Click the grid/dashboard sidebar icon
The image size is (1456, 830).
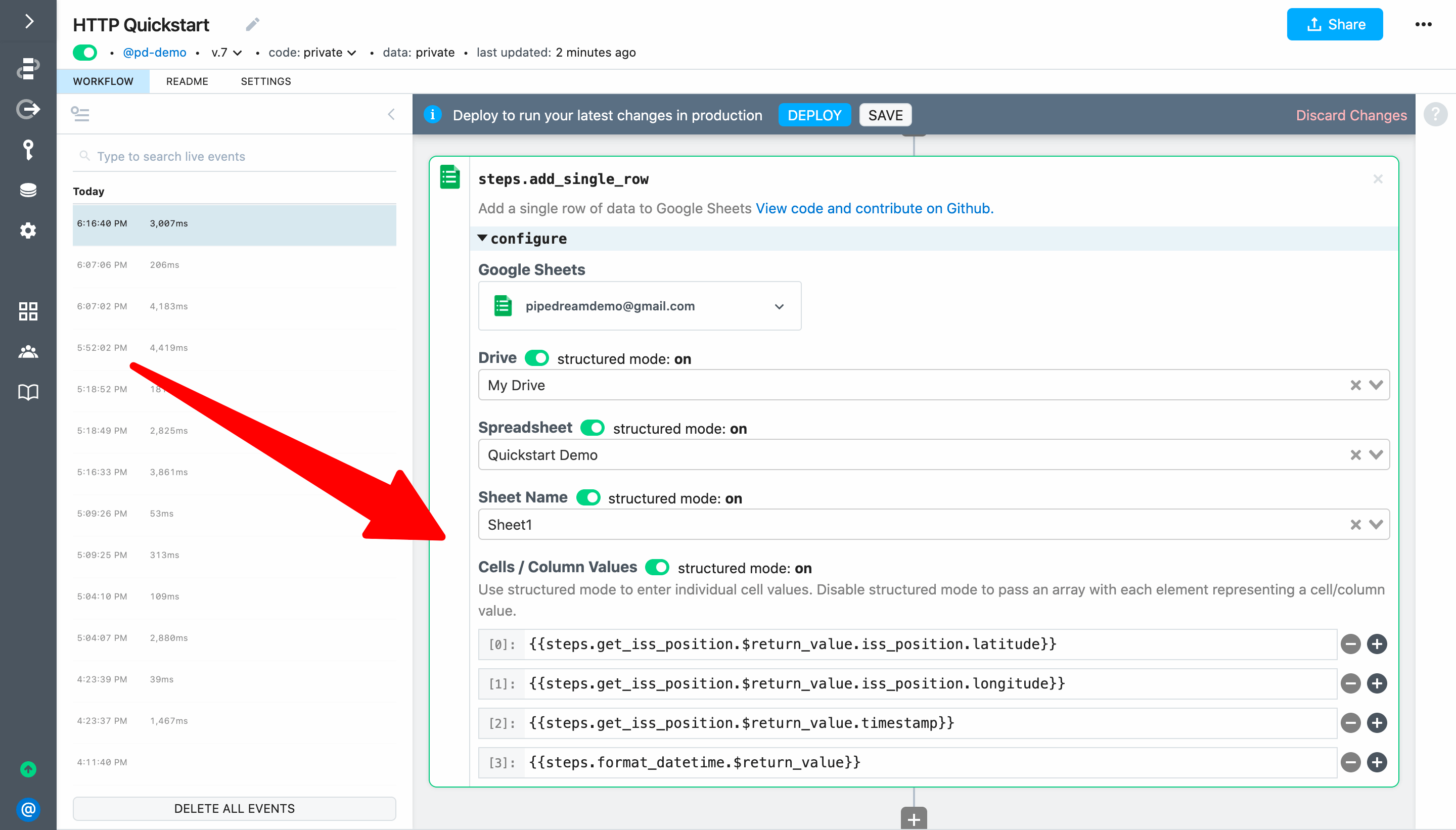click(x=28, y=310)
